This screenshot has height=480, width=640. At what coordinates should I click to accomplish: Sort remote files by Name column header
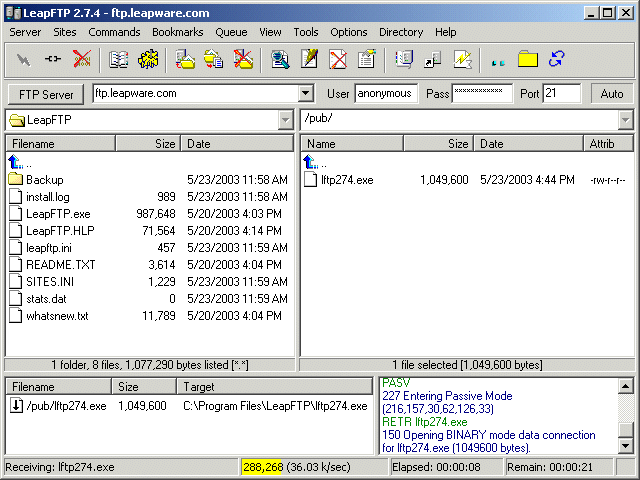tap(352, 144)
